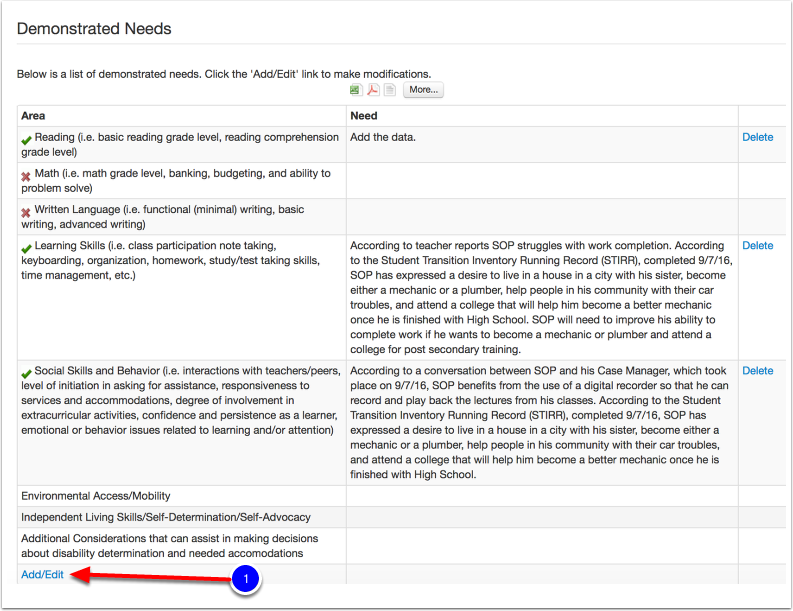The height and width of the screenshot is (611, 793).
Task: Click the green checkmark beside Reading
Action: (26, 140)
